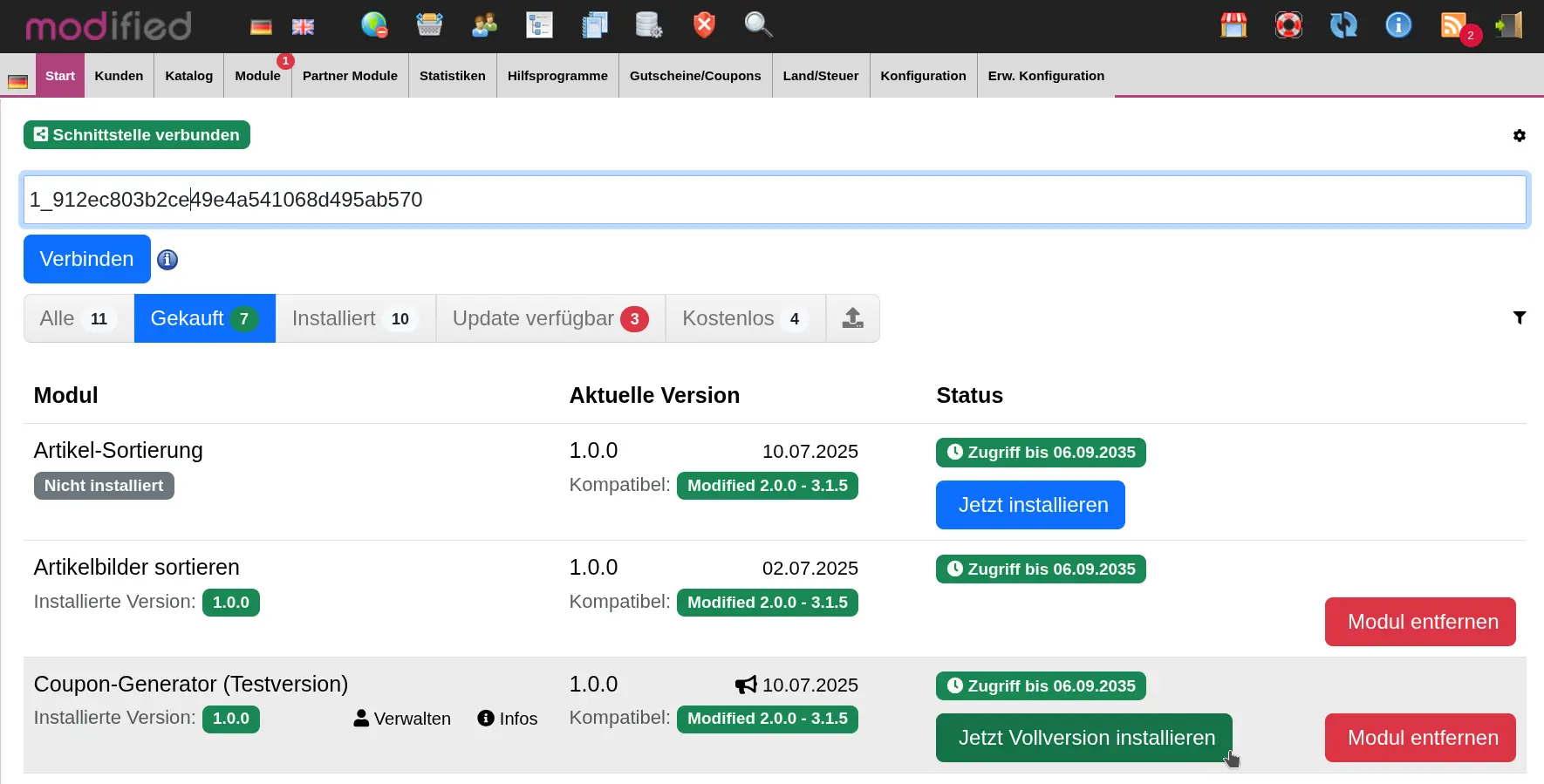
Task: Open the Konfiguration menu
Action: 923,76
